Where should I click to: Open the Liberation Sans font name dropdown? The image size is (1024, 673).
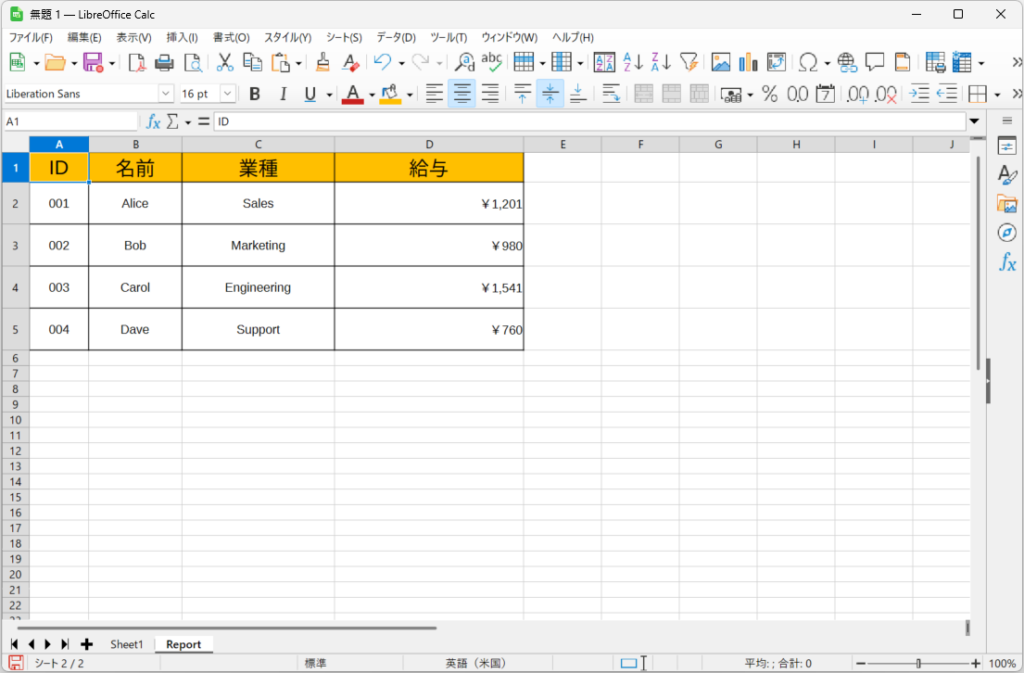165,94
